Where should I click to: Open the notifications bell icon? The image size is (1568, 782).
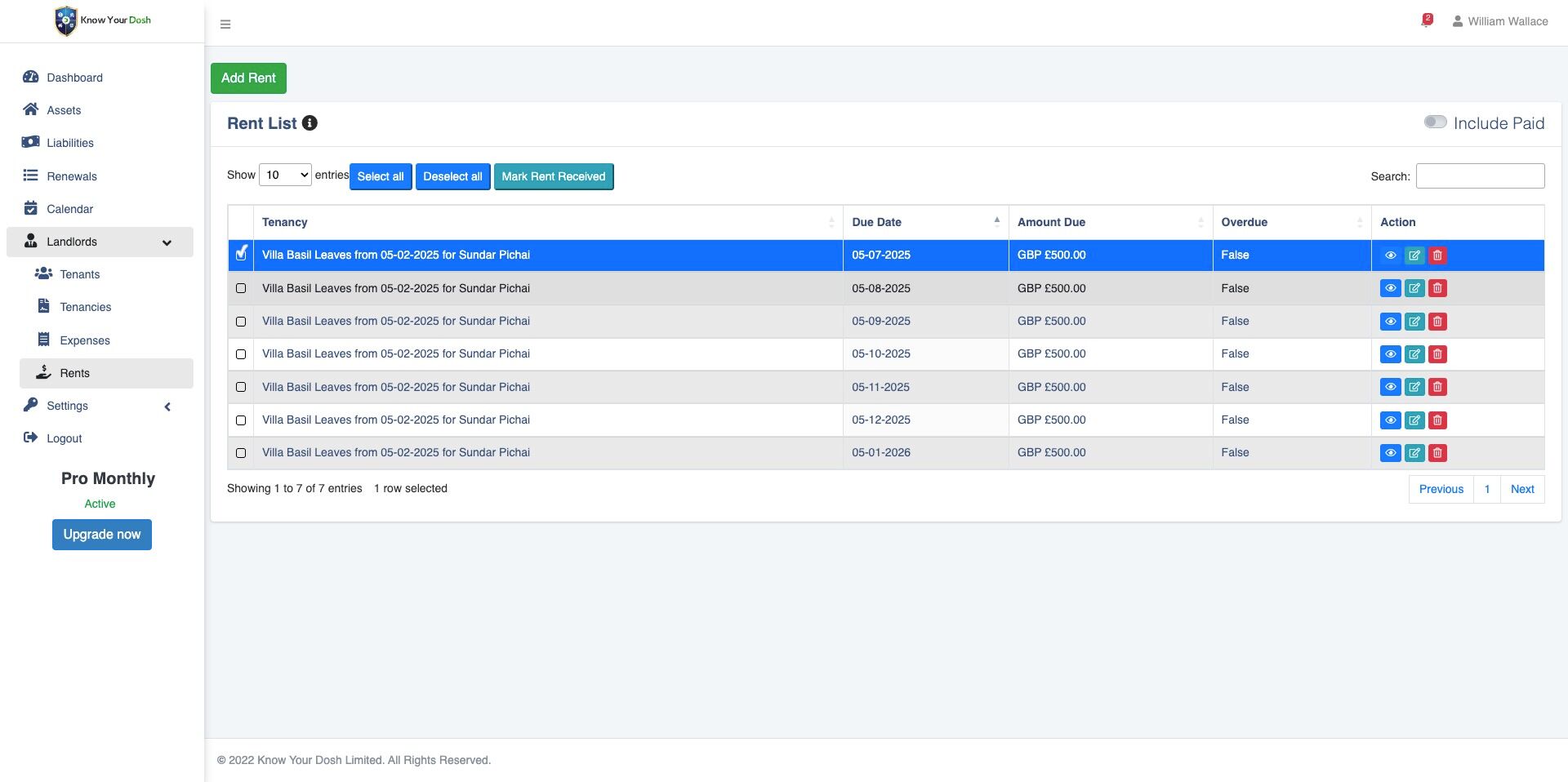[x=1426, y=20]
